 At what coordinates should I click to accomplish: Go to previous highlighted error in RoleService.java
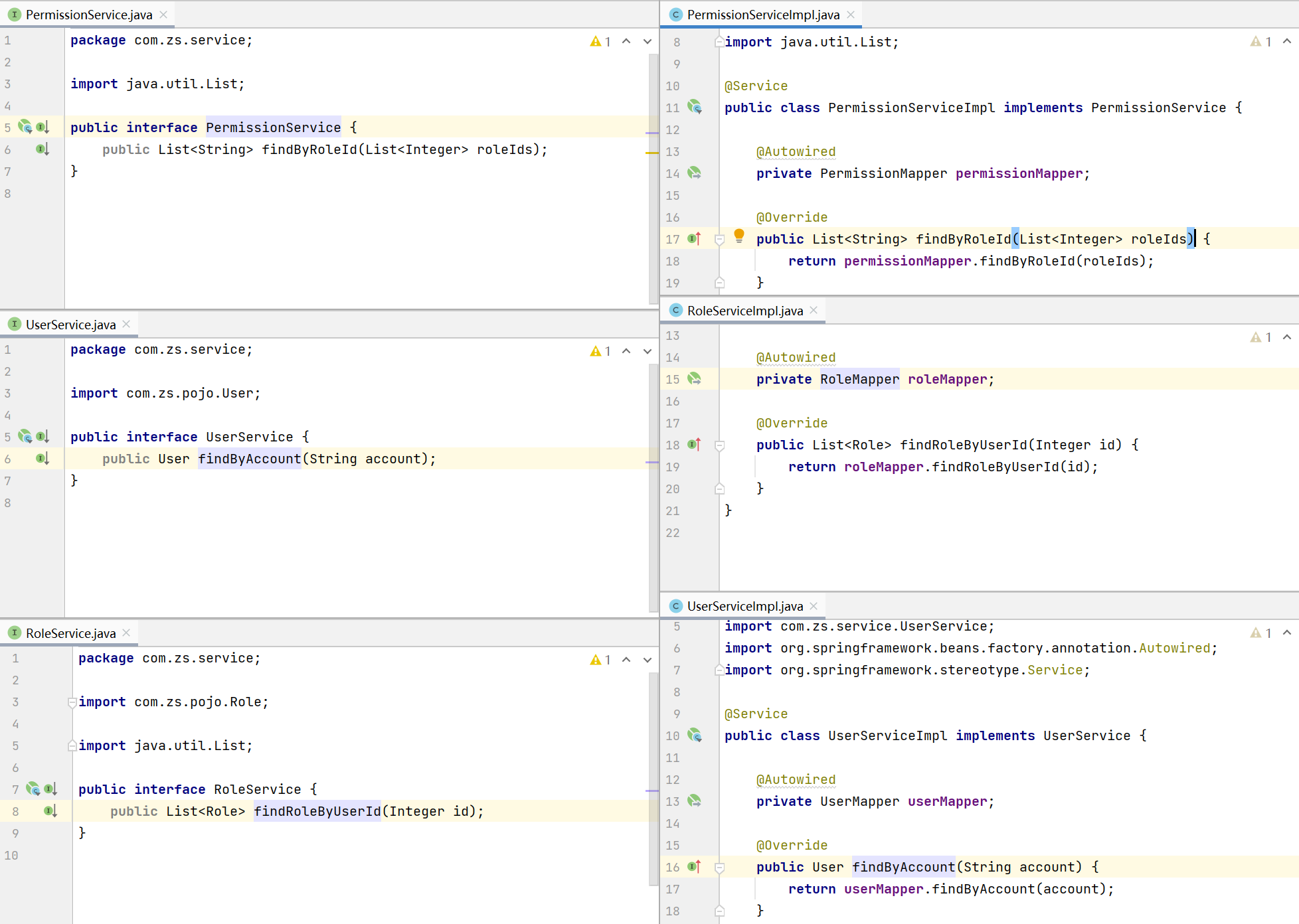coord(626,660)
